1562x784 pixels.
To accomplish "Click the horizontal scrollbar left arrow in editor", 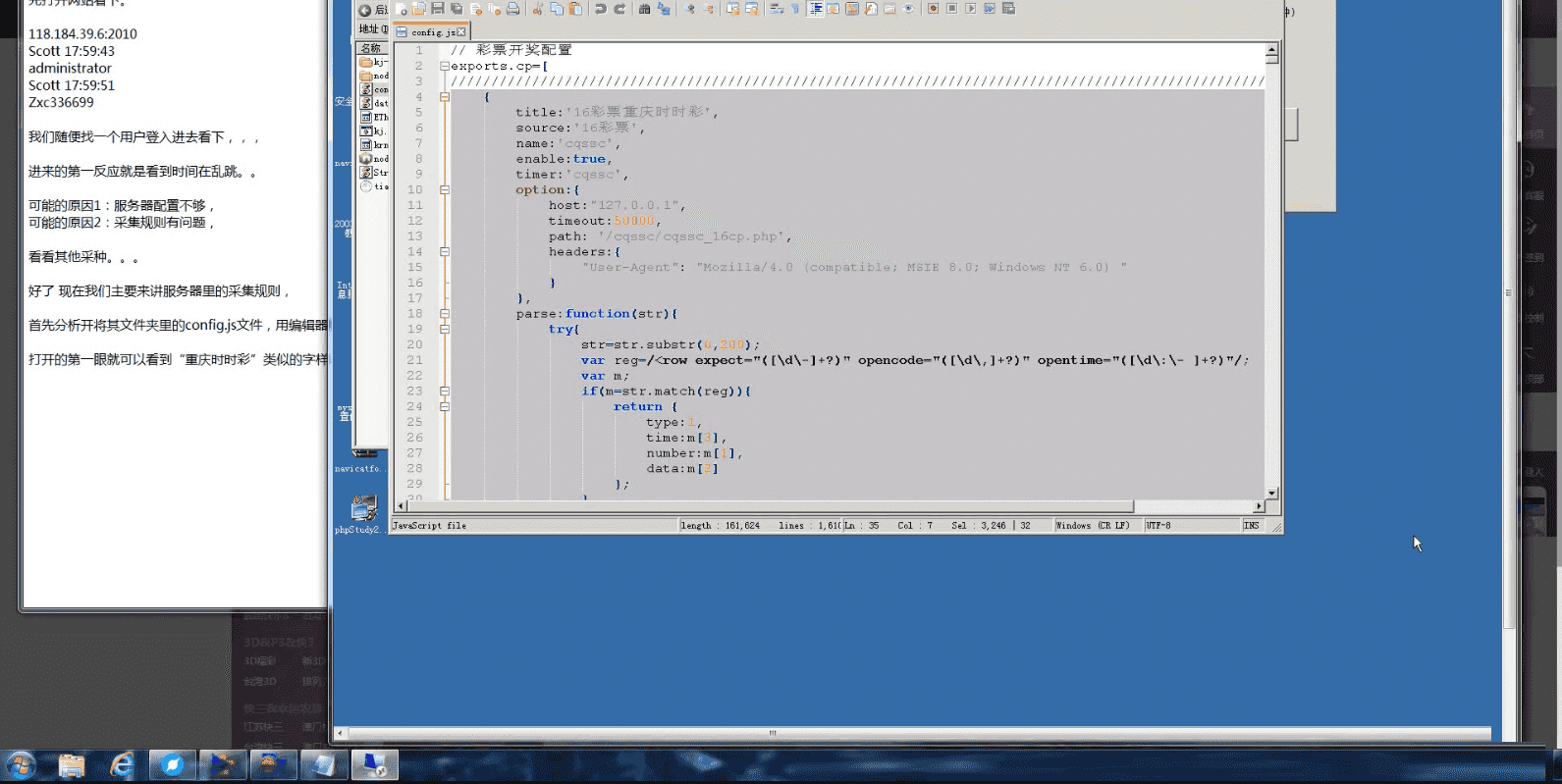I will tap(401, 507).
